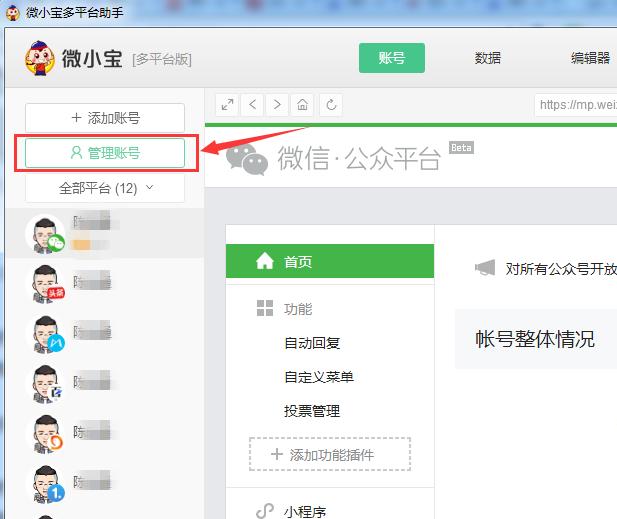Screen dimensions: 617x519
Task: Switch to the 数据 tab
Action: [x=488, y=58]
